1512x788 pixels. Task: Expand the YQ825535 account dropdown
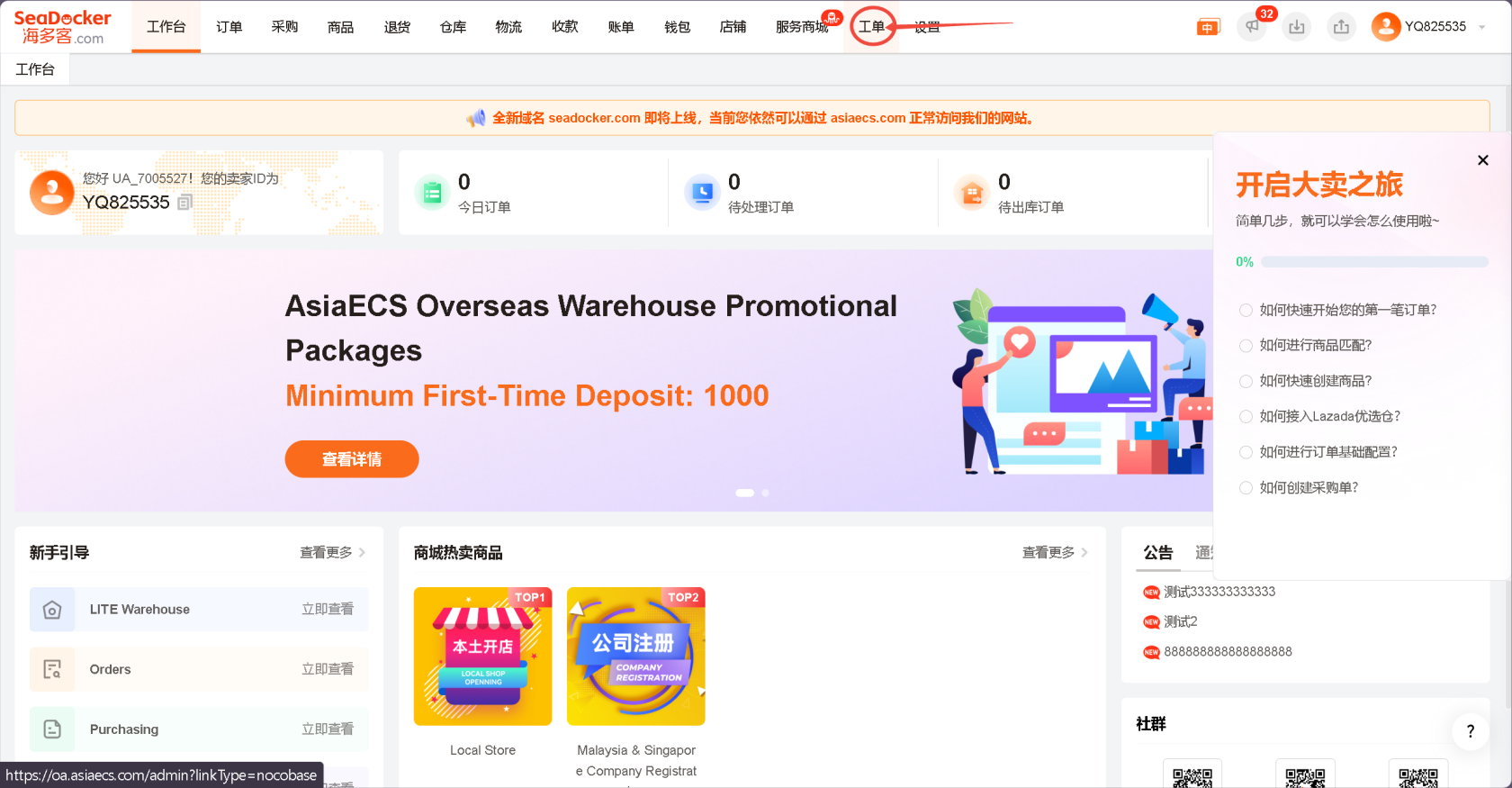[1481, 27]
